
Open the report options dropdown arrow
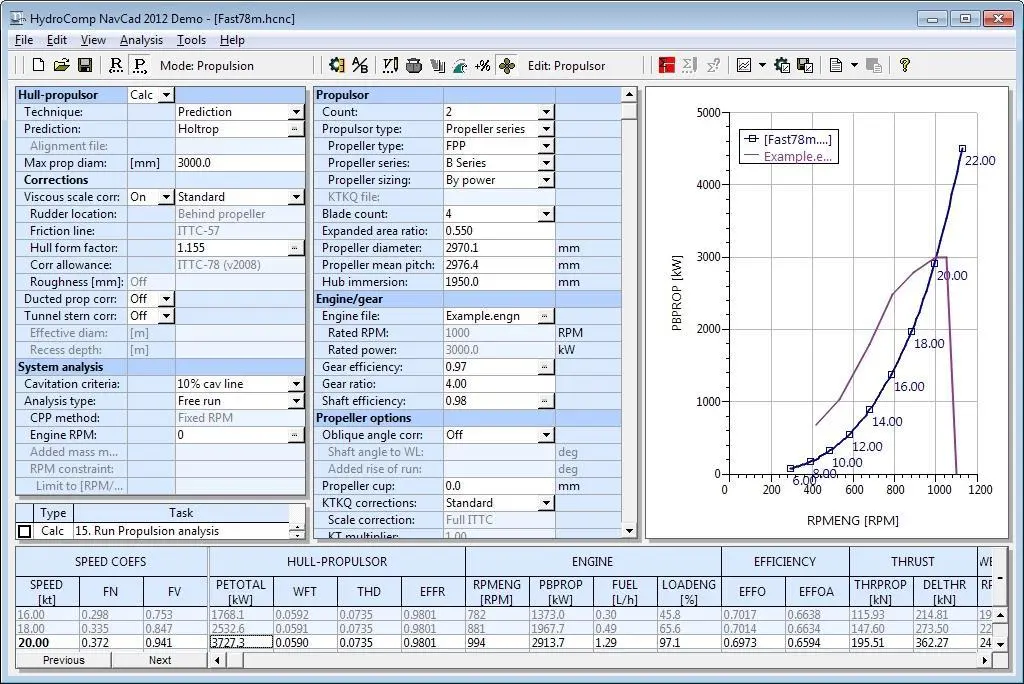[x=854, y=65]
